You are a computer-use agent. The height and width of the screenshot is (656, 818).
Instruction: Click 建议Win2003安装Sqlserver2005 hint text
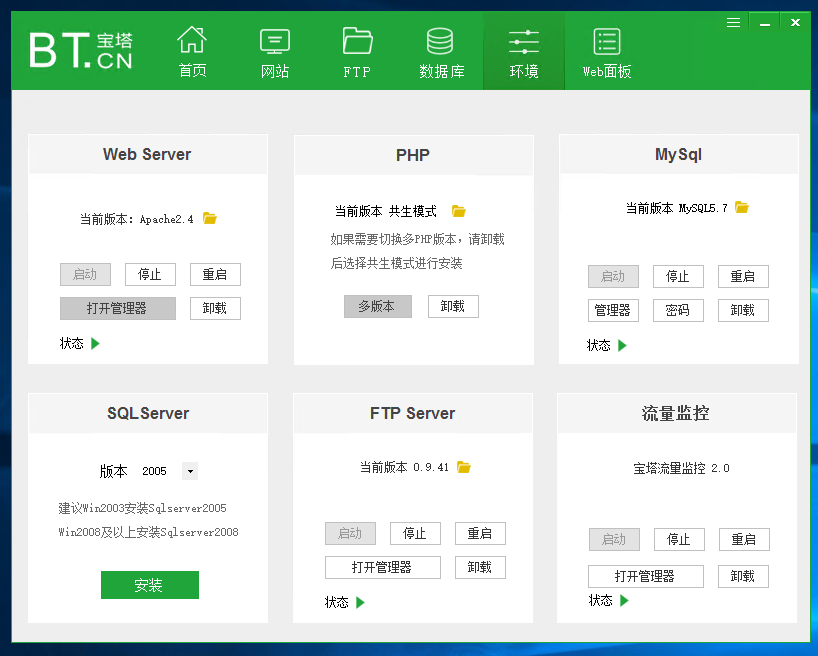click(142, 508)
